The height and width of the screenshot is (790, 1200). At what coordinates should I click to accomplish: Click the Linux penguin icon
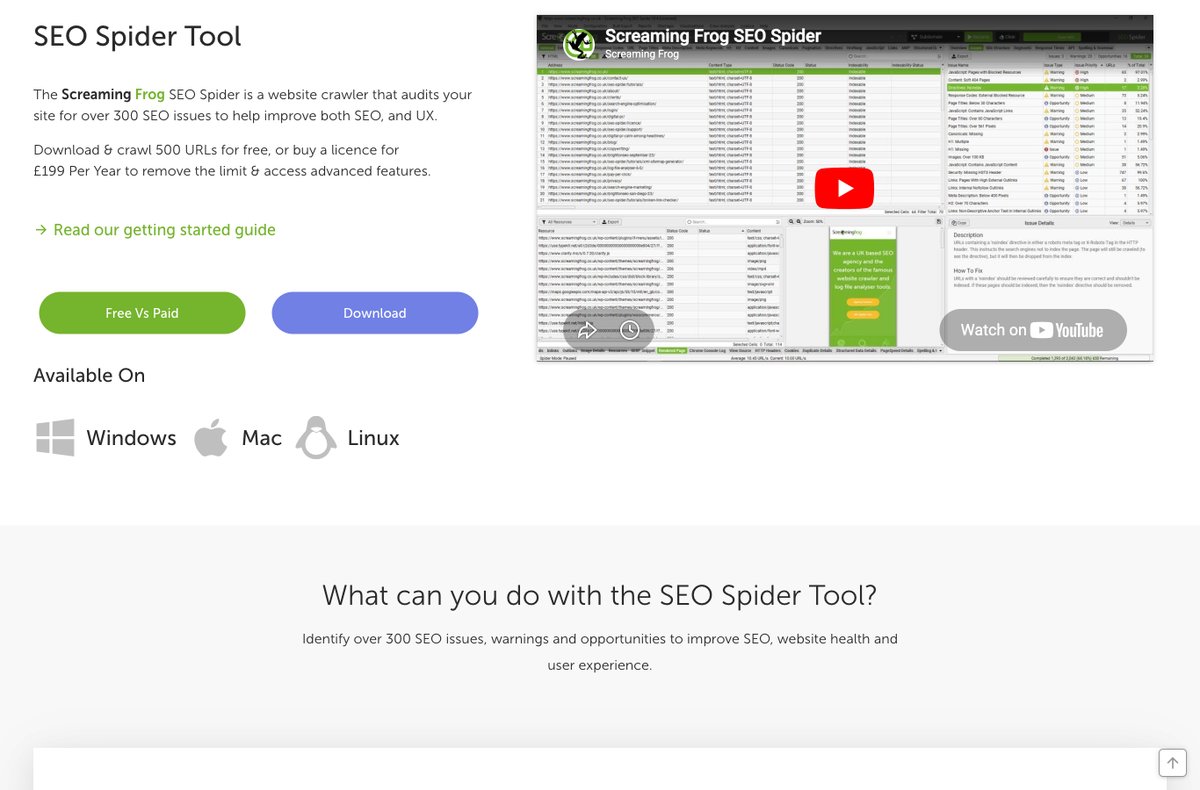[316, 438]
